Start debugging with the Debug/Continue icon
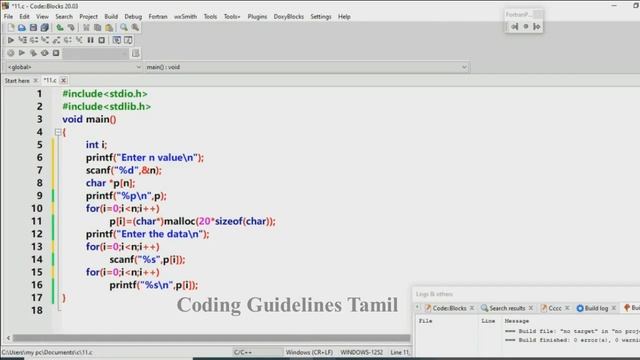This screenshot has width=640, height=360. click(11, 40)
